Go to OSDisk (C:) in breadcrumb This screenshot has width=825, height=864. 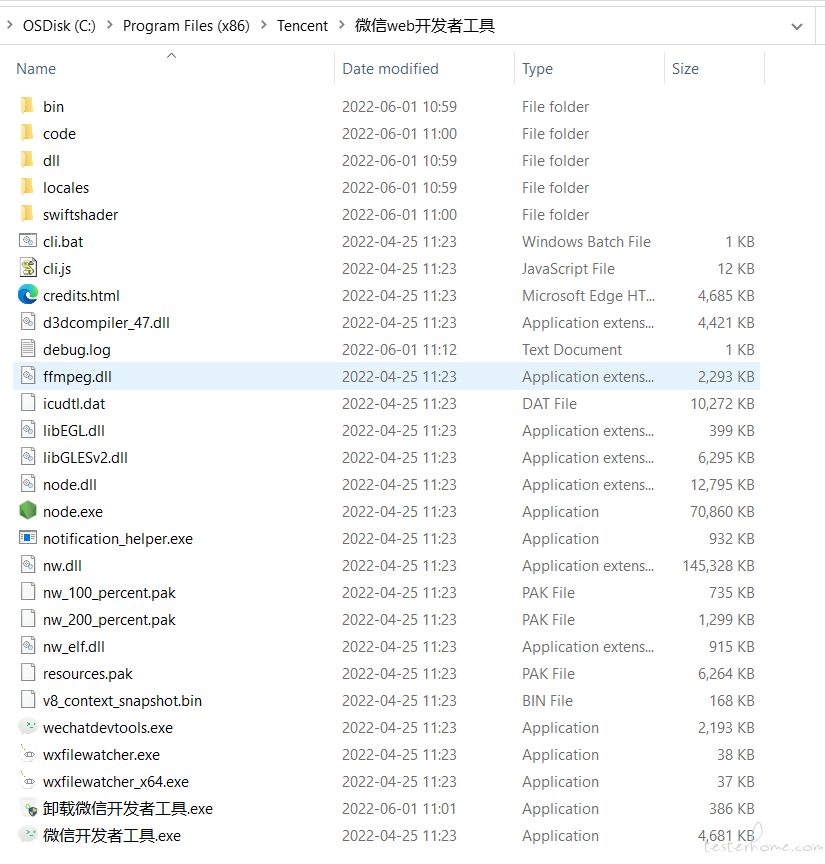tap(59, 26)
